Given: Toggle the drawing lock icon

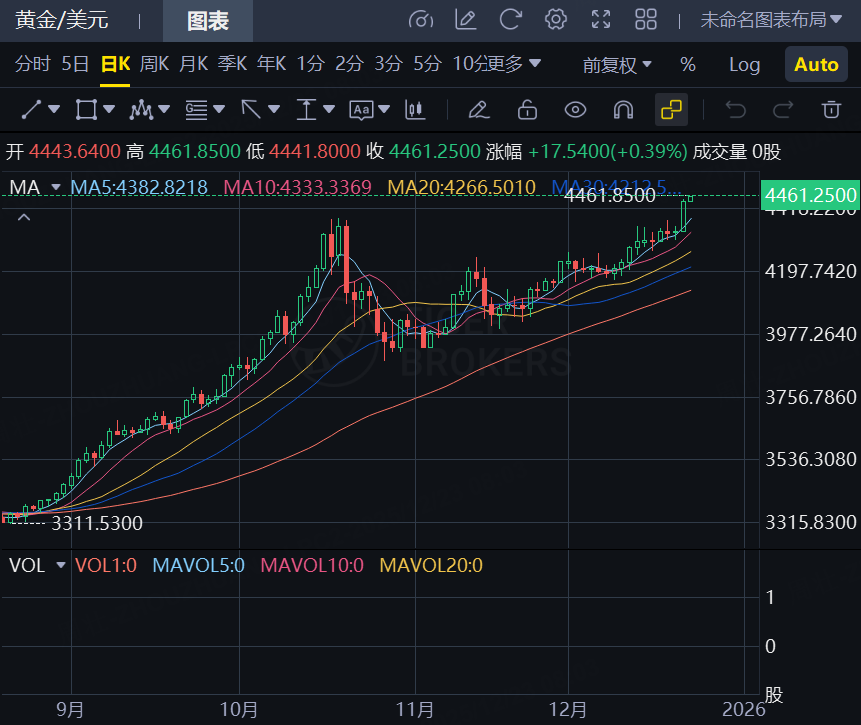Looking at the screenshot, I should point(527,109).
